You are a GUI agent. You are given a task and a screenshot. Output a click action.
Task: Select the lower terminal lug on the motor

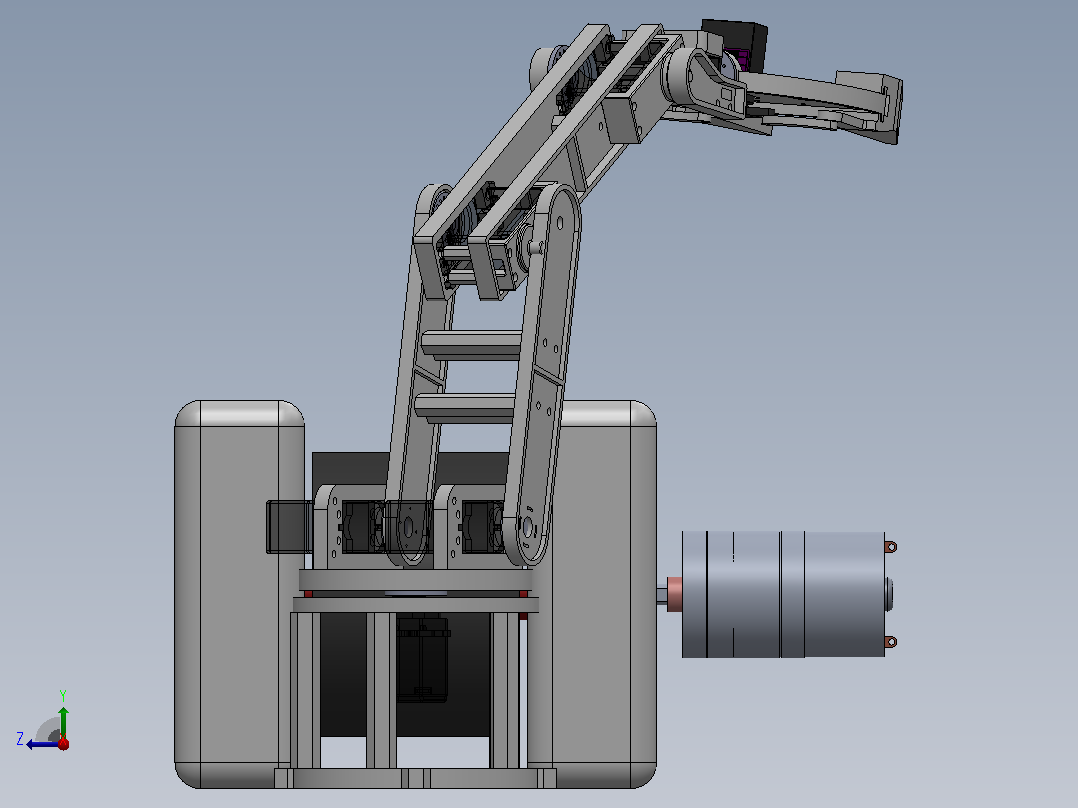[x=890, y=642]
